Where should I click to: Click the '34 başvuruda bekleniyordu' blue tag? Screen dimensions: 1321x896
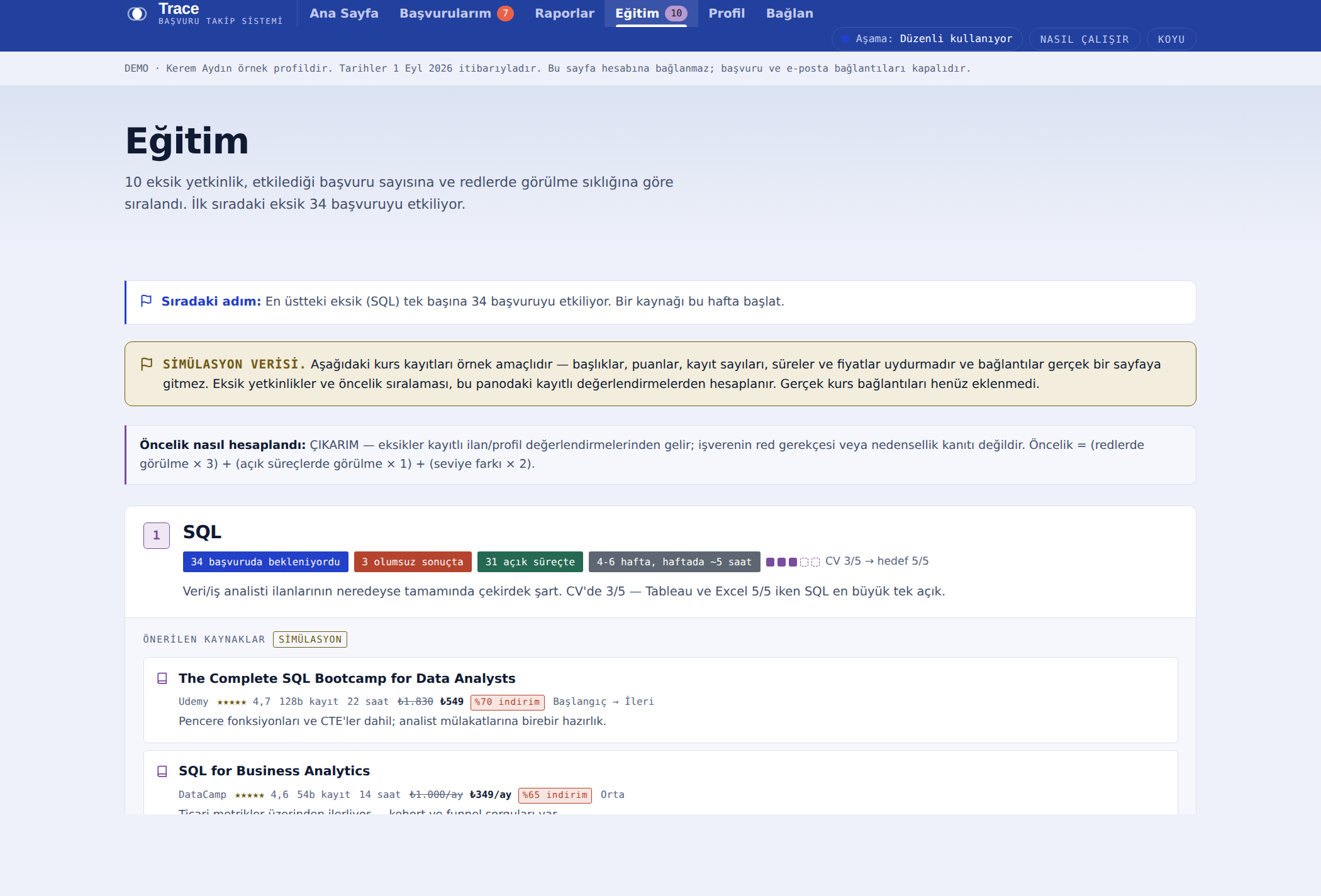pyautogui.click(x=265, y=561)
